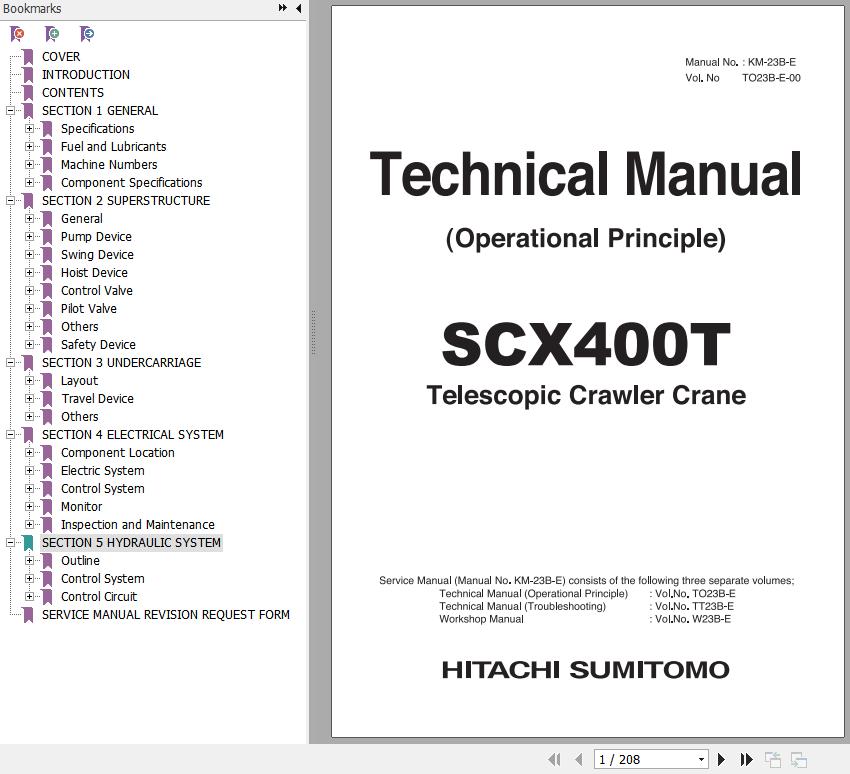The image size is (850, 774).
Task: Collapse SECTION 5 HYDRAULIC SYSTEM node
Action: [10, 543]
